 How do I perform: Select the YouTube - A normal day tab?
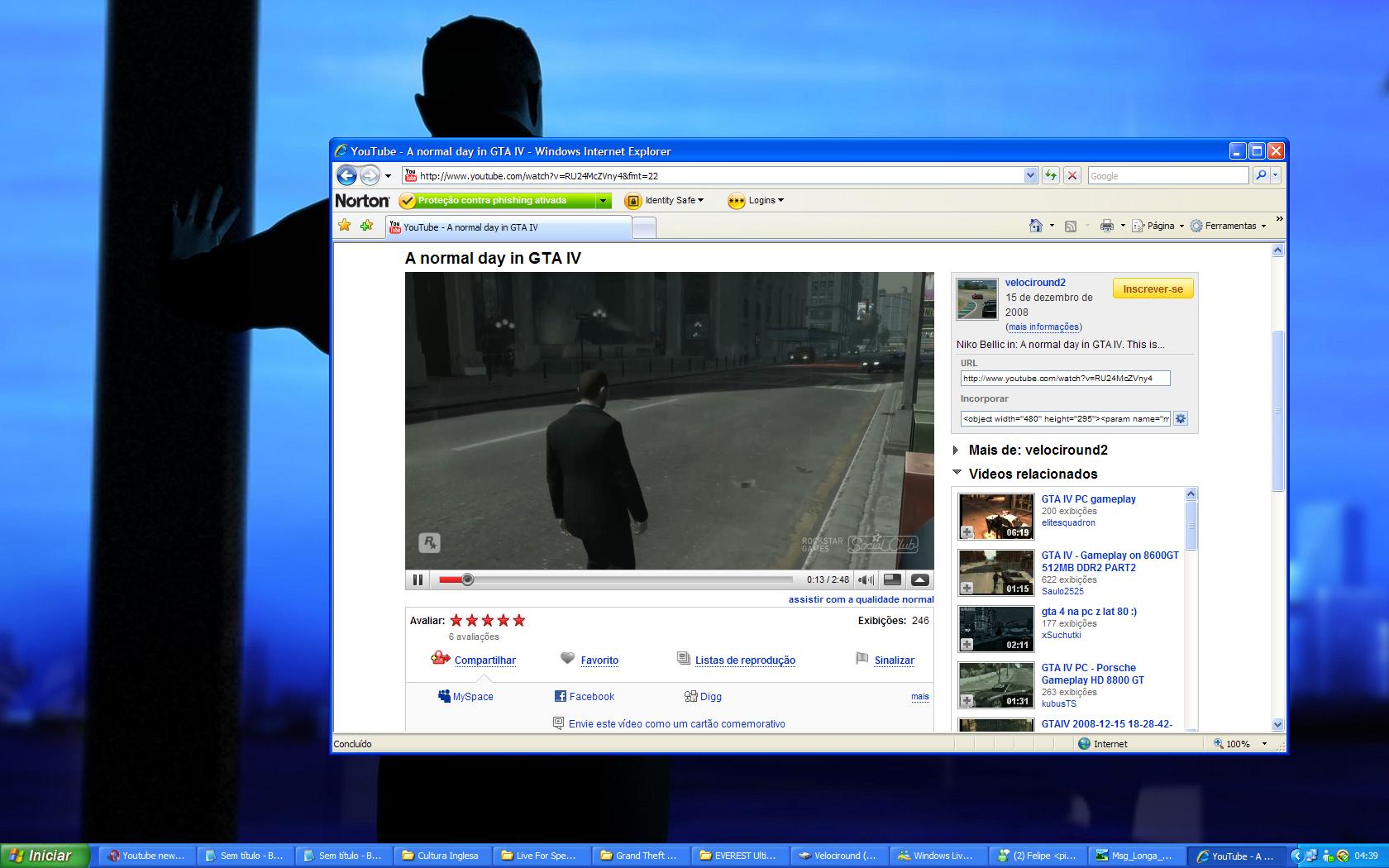508,227
